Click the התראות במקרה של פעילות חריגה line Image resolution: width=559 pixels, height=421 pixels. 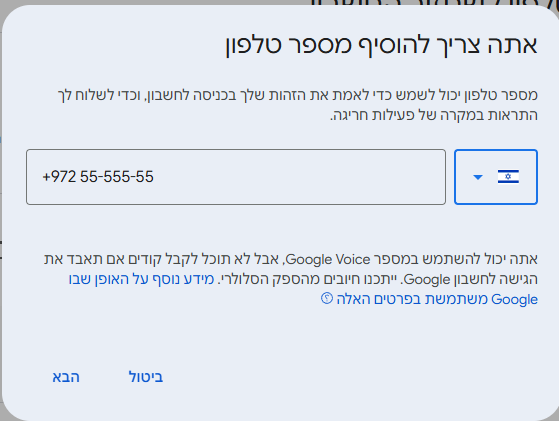[x=434, y=115]
